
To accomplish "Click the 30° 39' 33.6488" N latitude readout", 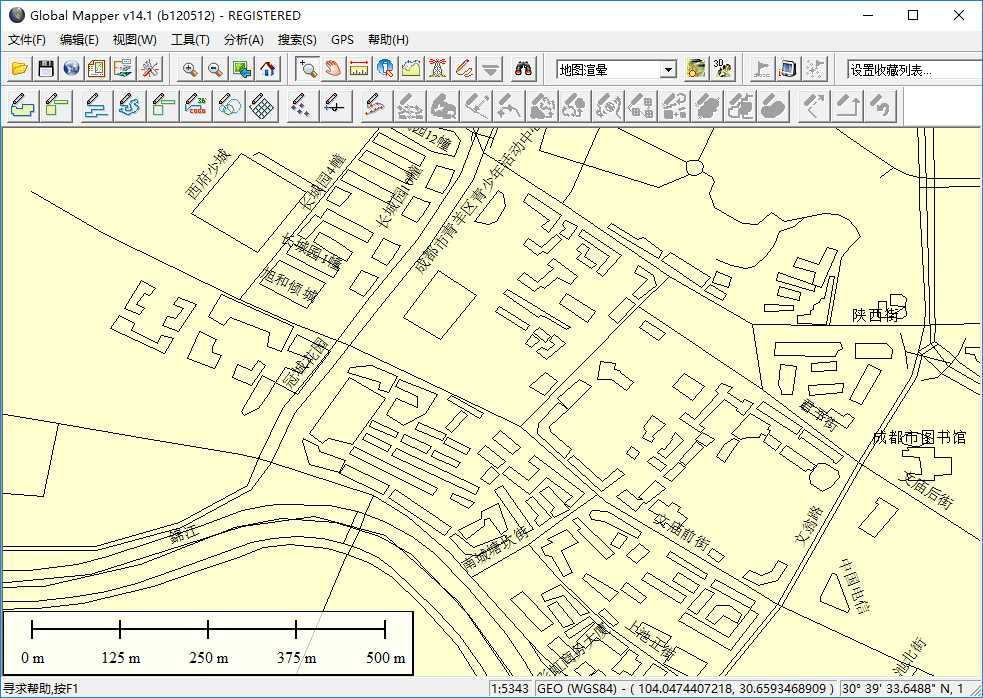I will pos(911,689).
